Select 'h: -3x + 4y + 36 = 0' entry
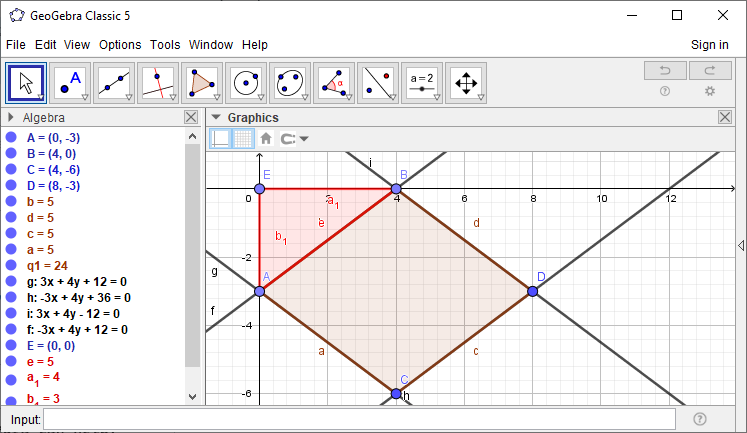 [x=79, y=298]
